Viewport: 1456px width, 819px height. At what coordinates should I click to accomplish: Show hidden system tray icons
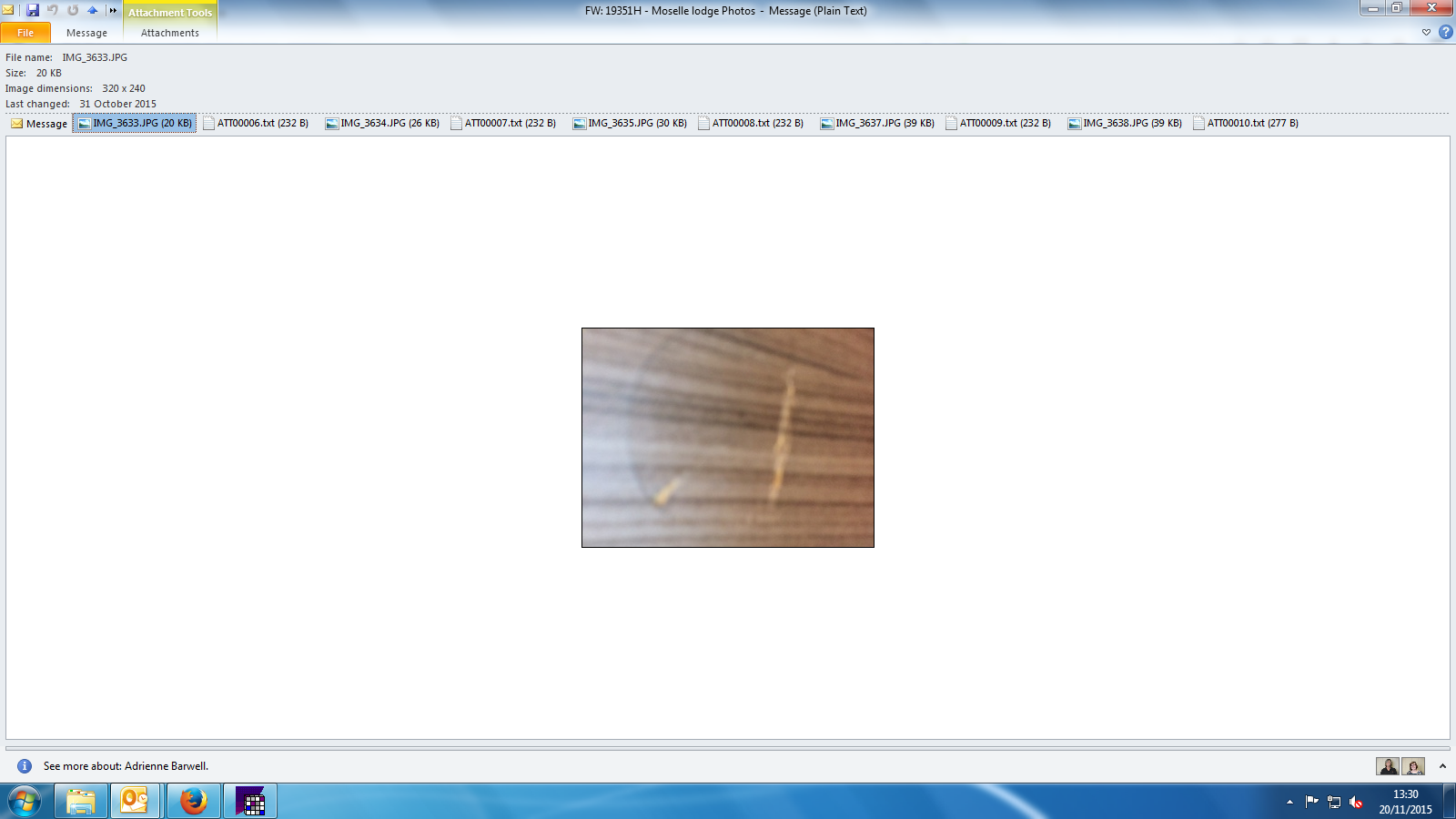pos(1289,802)
